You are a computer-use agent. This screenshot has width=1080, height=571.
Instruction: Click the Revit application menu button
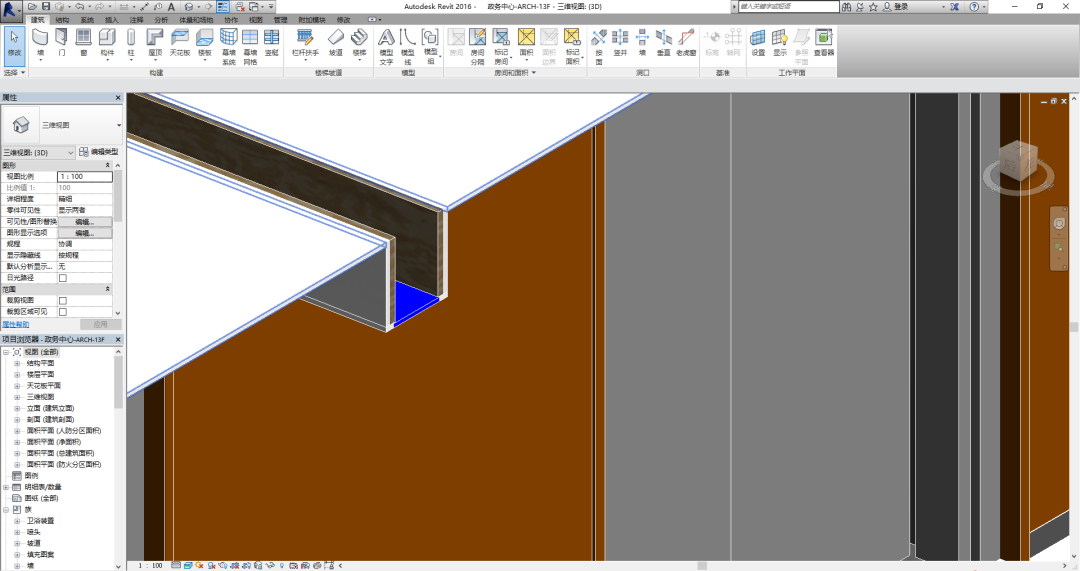[10, 10]
